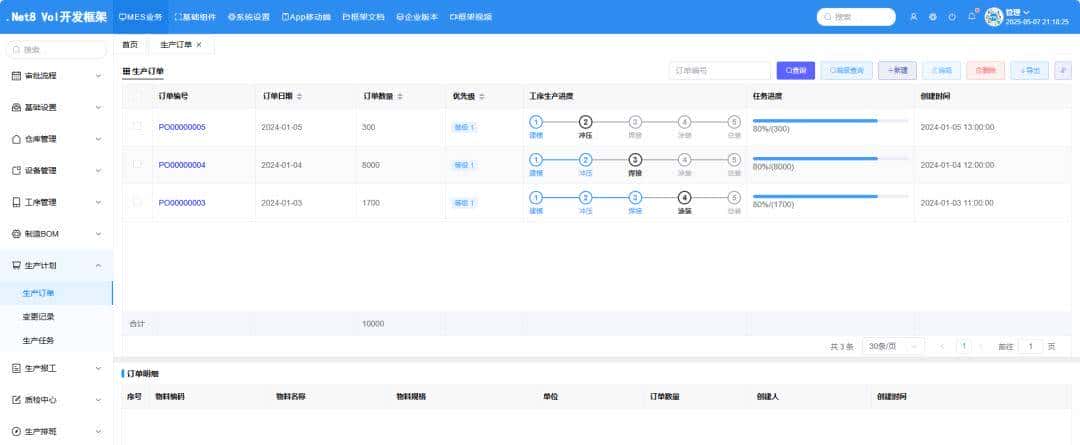Expand the 设备管理 sidebar menu chevron
Screen dimensions: 1080x445
pyautogui.click(x=98, y=171)
